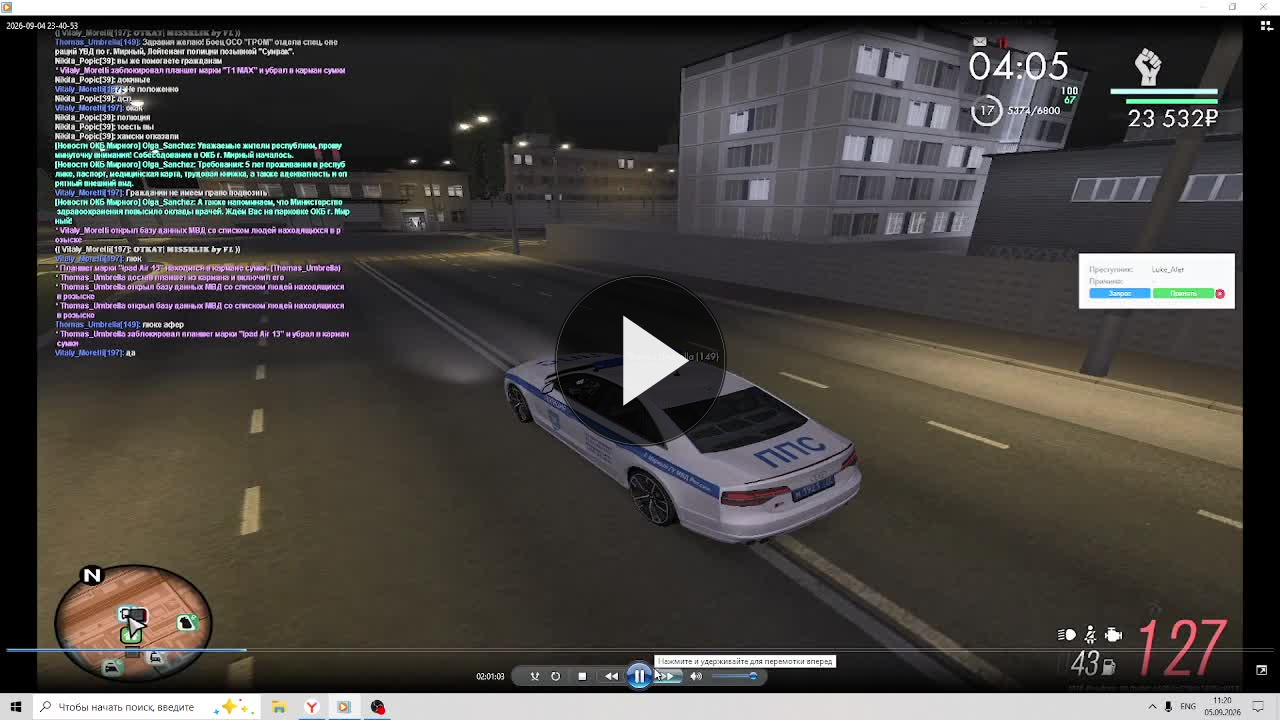1280x720 pixels.
Task: Close the criminal request popup
Action: coord(1220,293)
